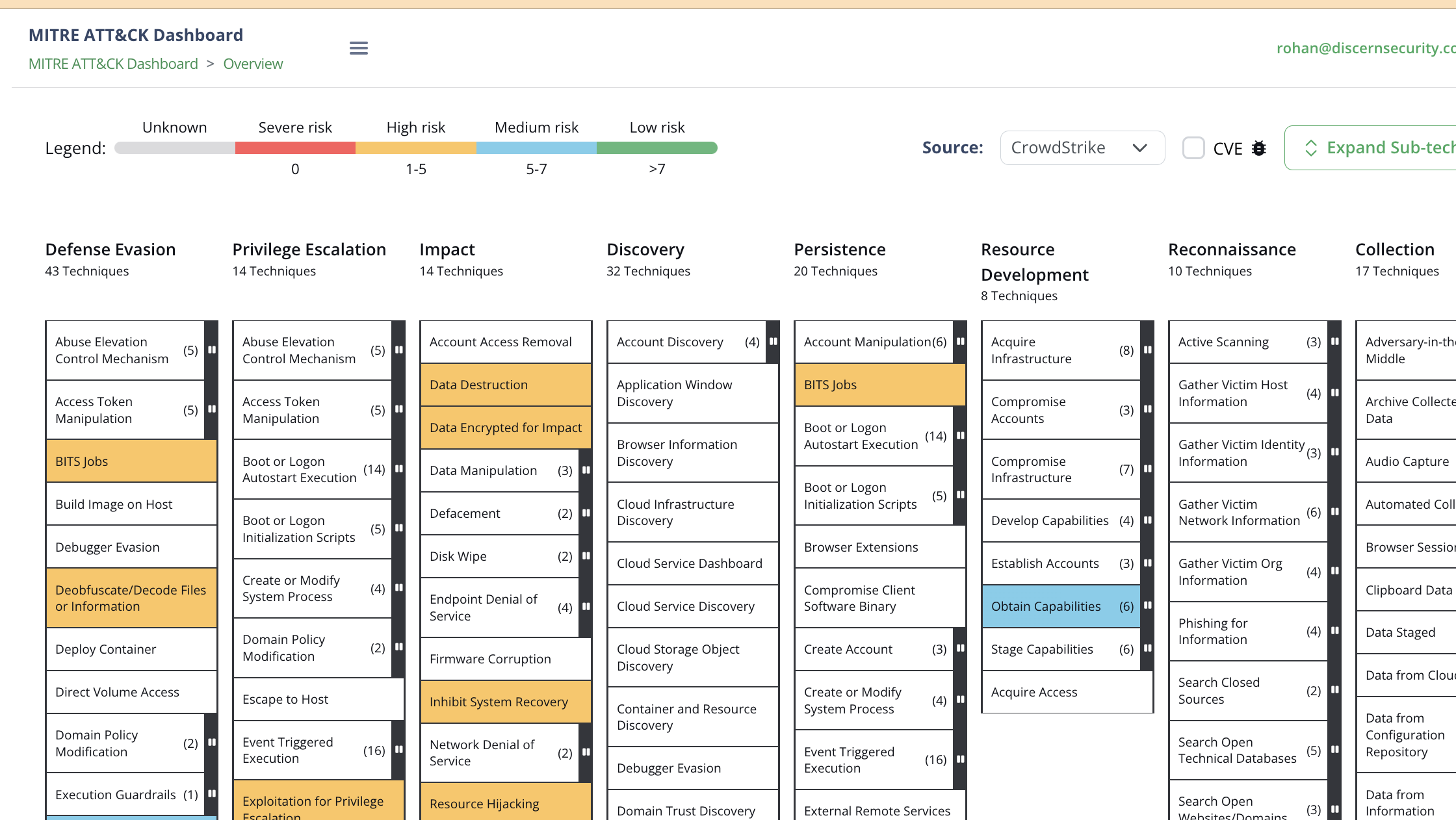Expand Access Token Manipulation in Defense Evasion

(211, 410)
